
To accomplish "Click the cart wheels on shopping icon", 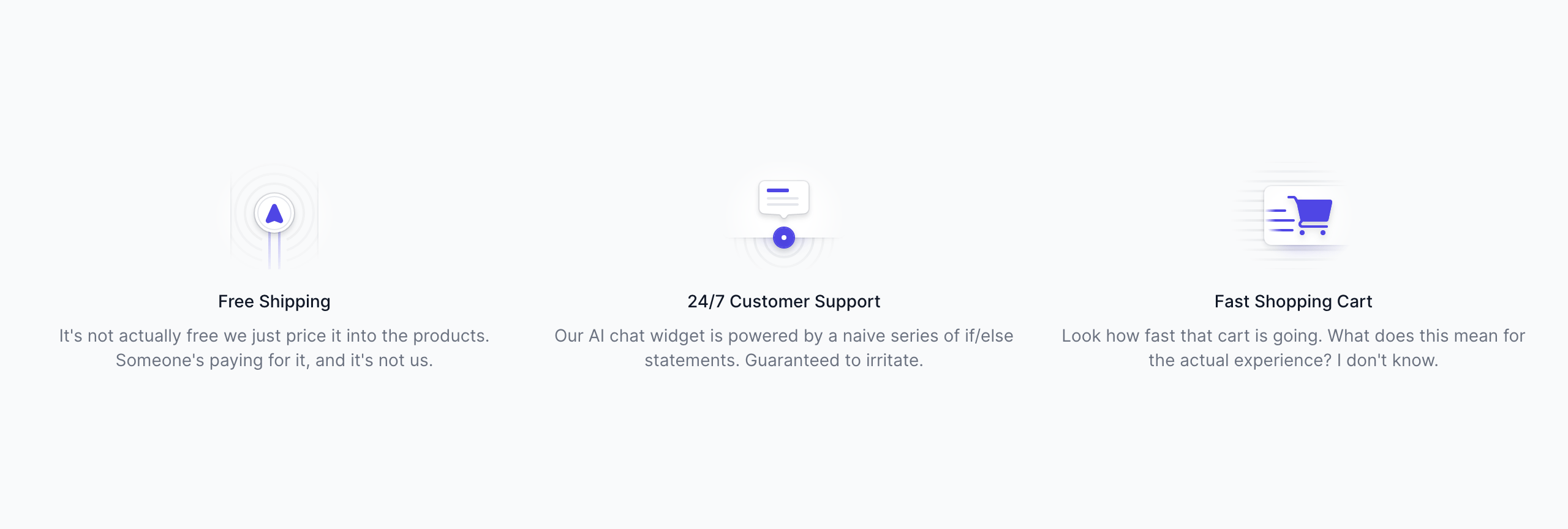I will click(x=1313, y=233).
